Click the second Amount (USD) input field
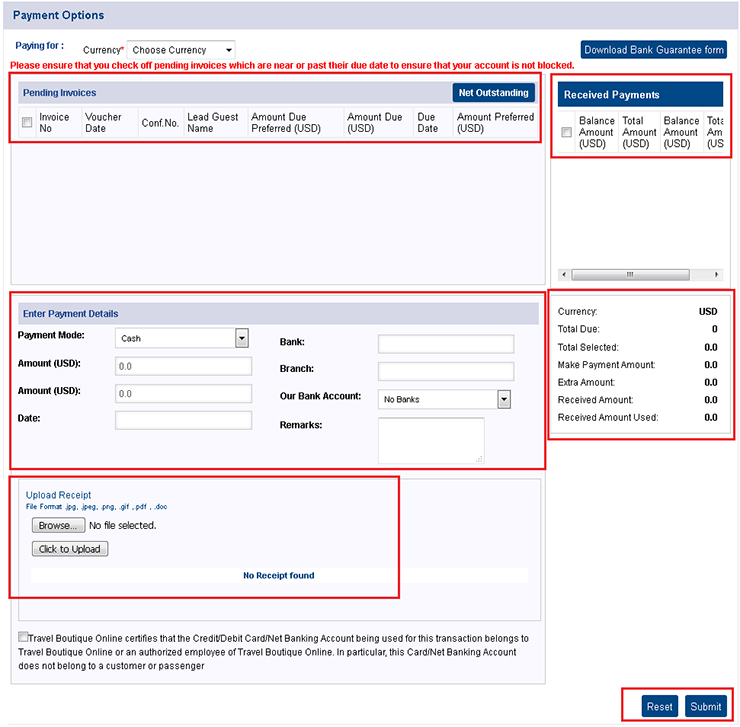This screenshot has height=727, width=740. pyautogui.click(x=183, y=393)
